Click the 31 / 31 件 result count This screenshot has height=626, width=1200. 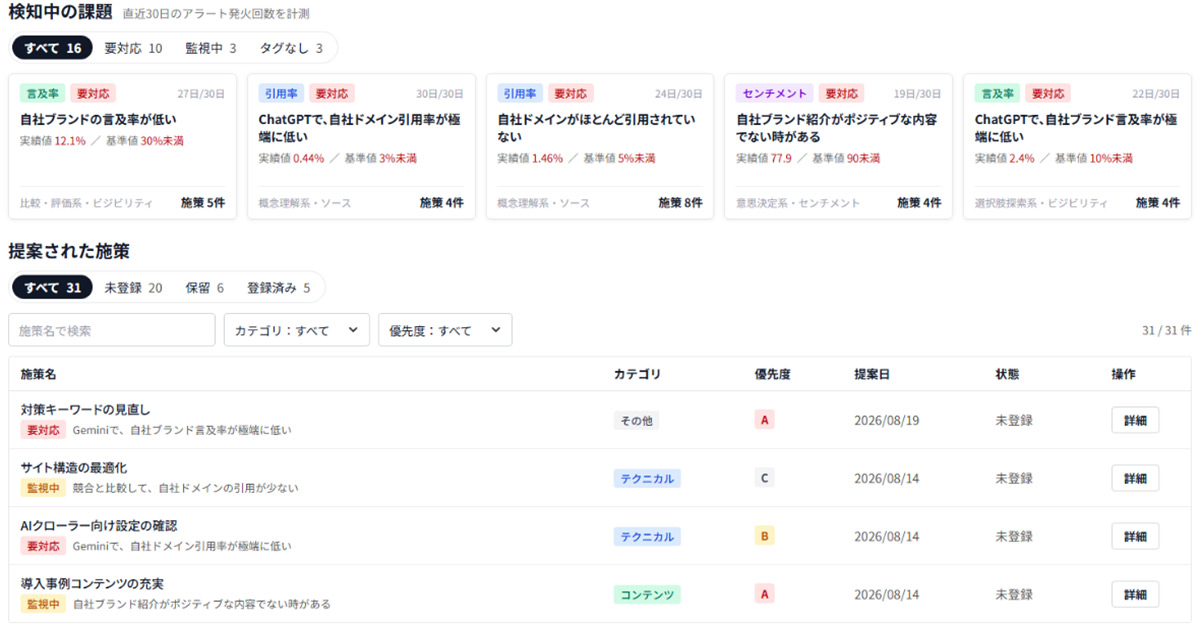[1167, 331]
